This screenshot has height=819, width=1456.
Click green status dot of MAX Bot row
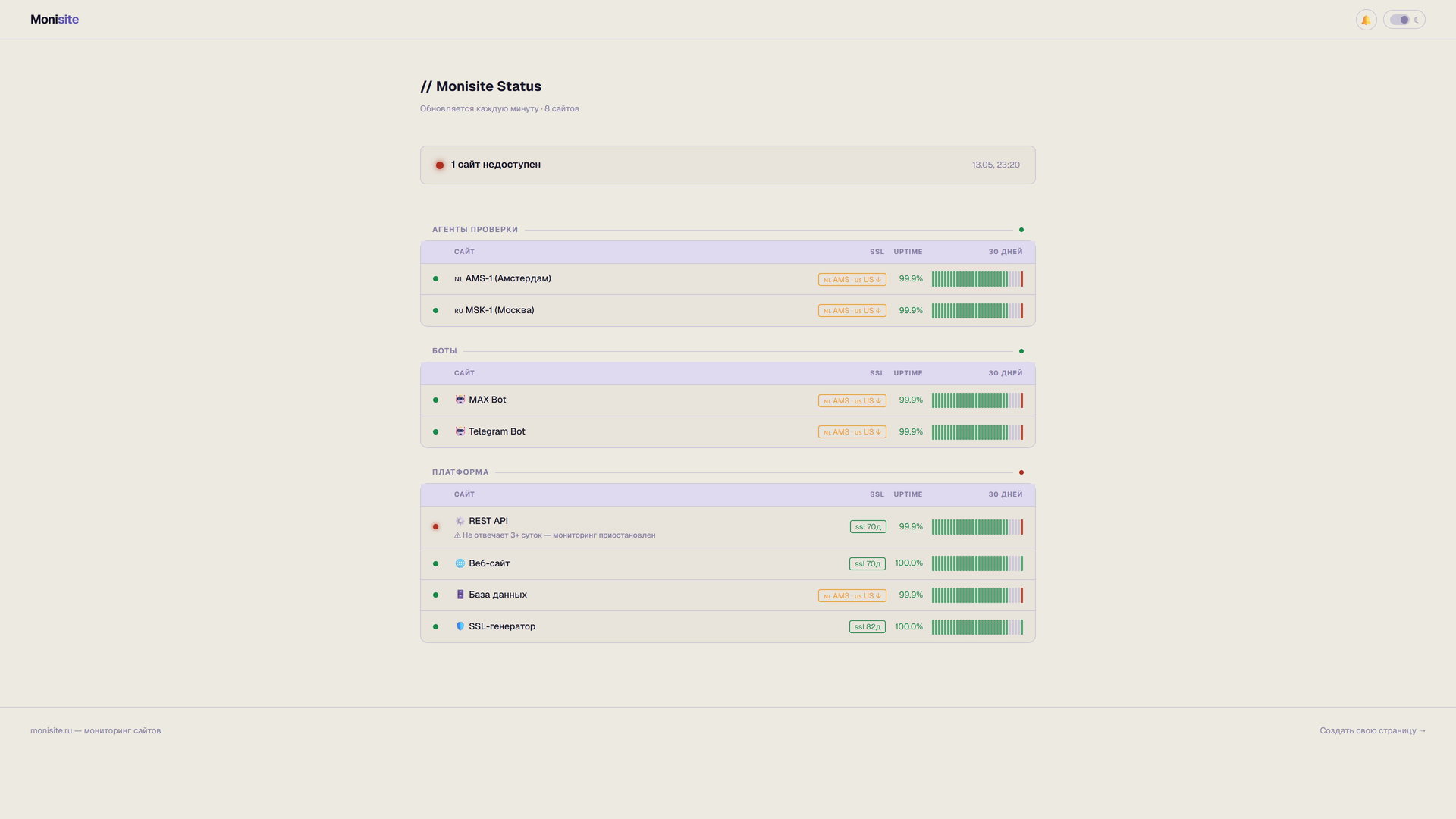pos(435,400)
